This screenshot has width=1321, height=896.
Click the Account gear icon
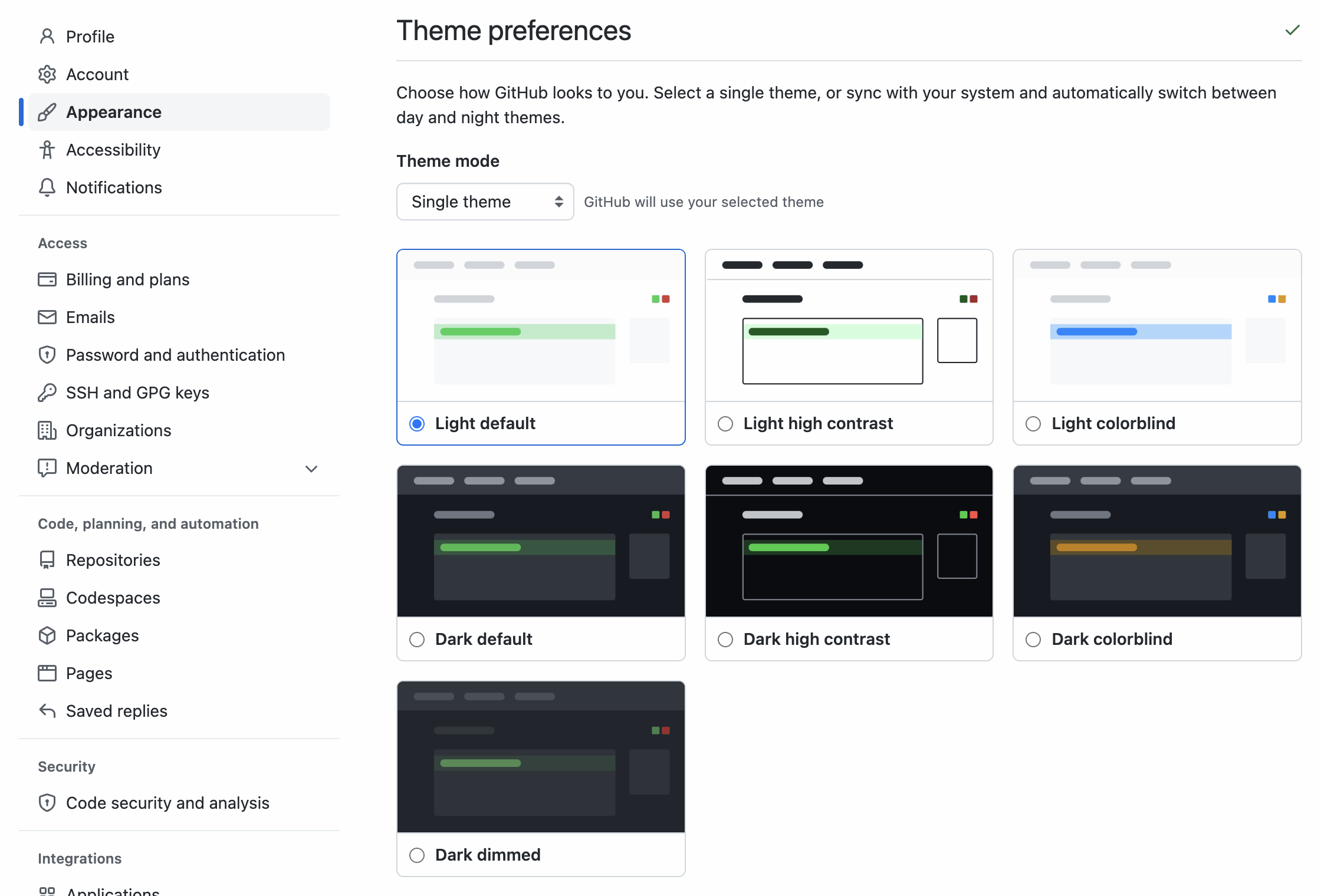pyautogui.click(x=47, y=74)
